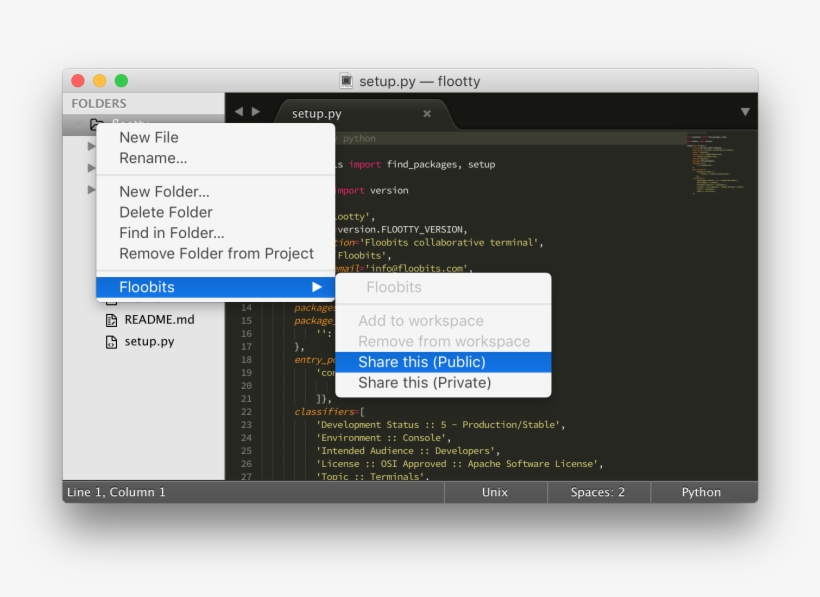Click the left tab navigation arrow
820x597 pixels.
(239, 112)
